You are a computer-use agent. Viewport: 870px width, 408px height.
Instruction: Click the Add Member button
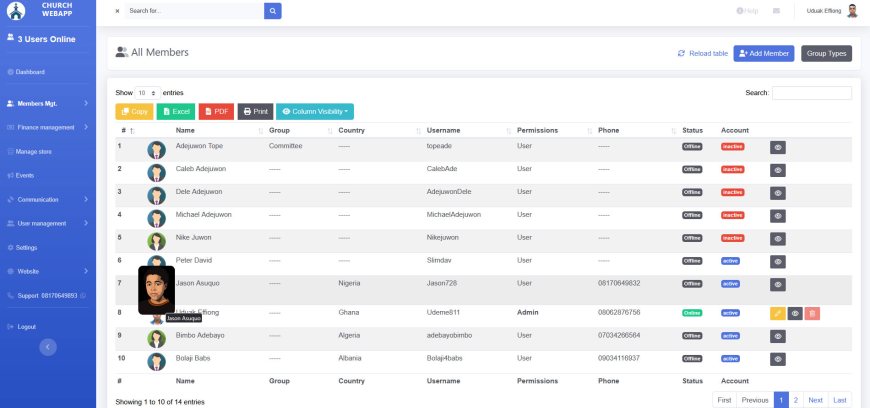coord(763,53)
